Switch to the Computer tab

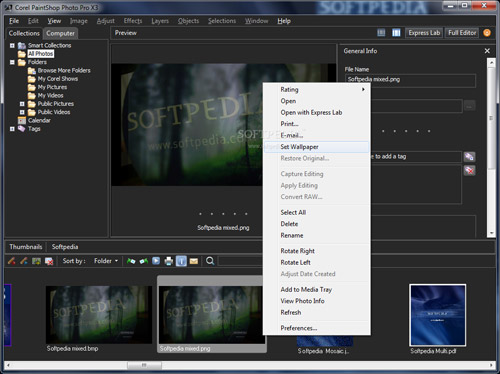(60, 33)
